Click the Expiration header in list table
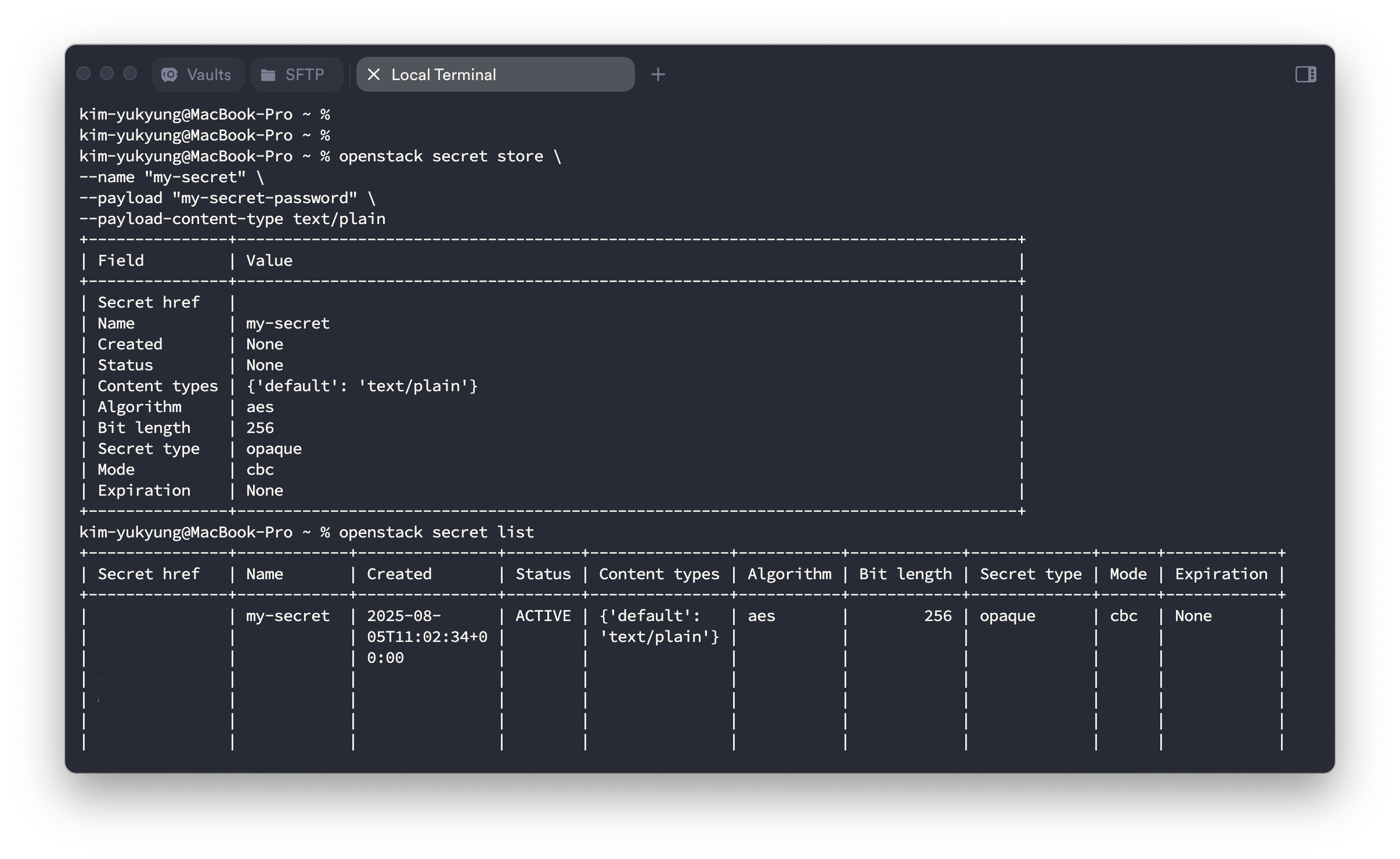The height and width of the screenshot is (859, 1400). coord(1221,574)
